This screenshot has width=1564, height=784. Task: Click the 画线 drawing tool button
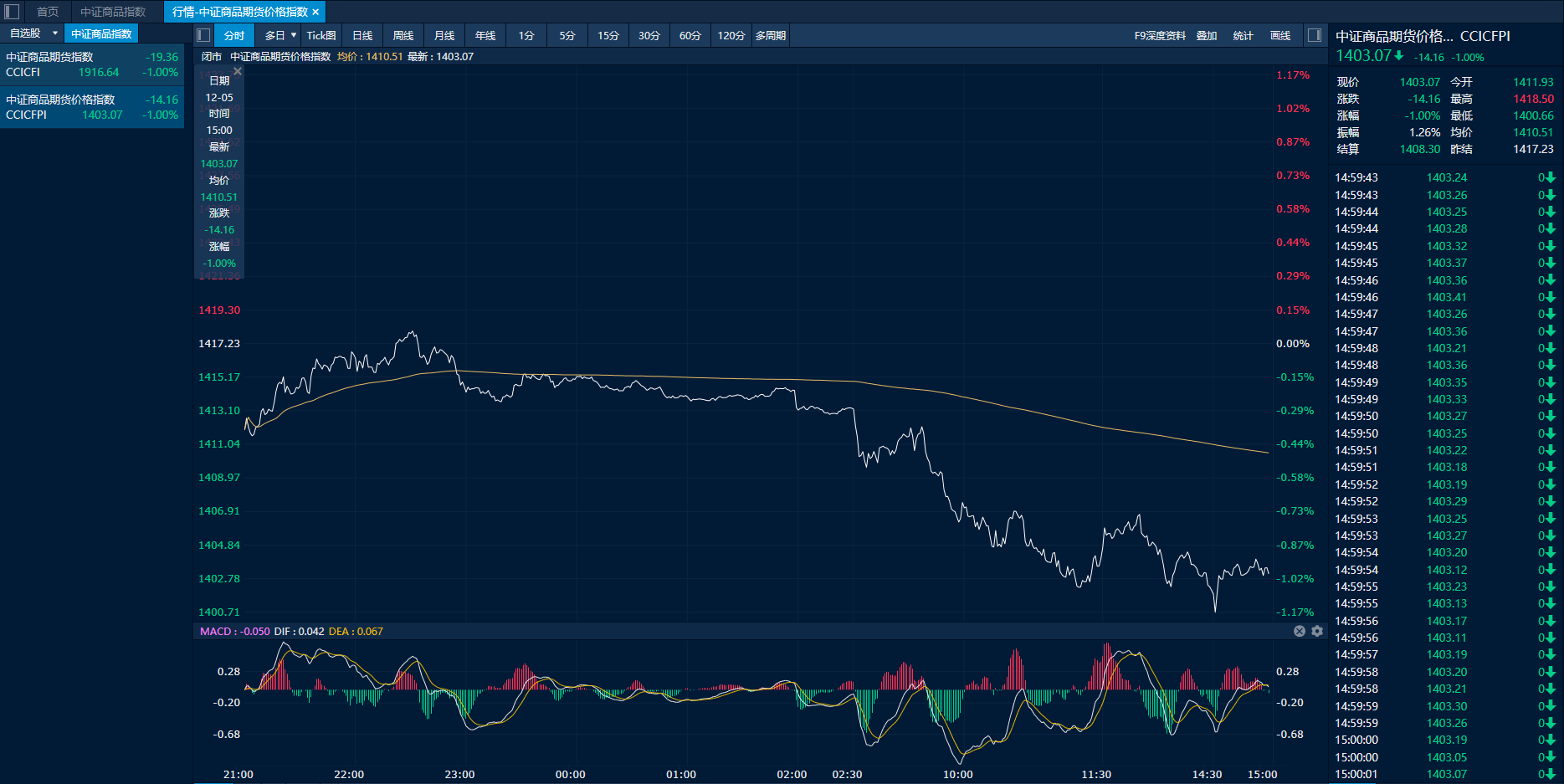[x=1280, y=35]
